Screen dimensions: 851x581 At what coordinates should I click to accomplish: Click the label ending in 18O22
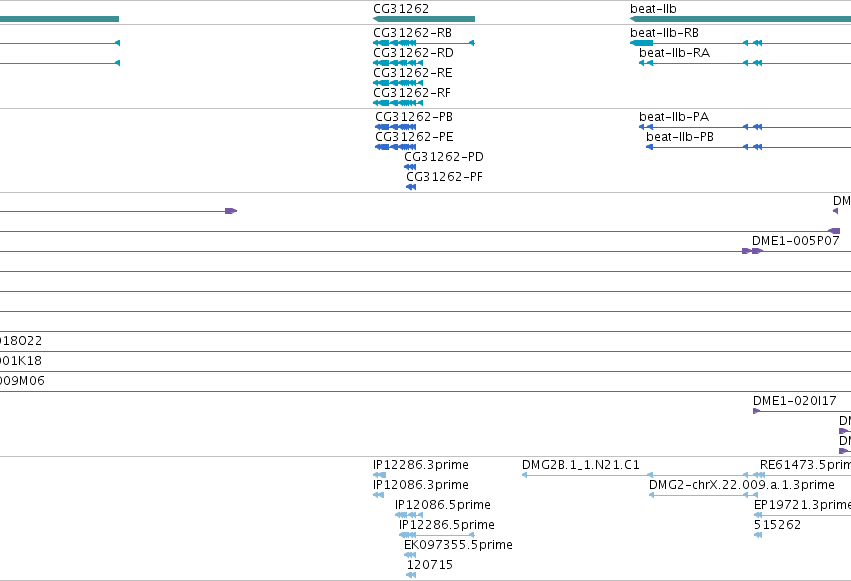pos(21,341)
